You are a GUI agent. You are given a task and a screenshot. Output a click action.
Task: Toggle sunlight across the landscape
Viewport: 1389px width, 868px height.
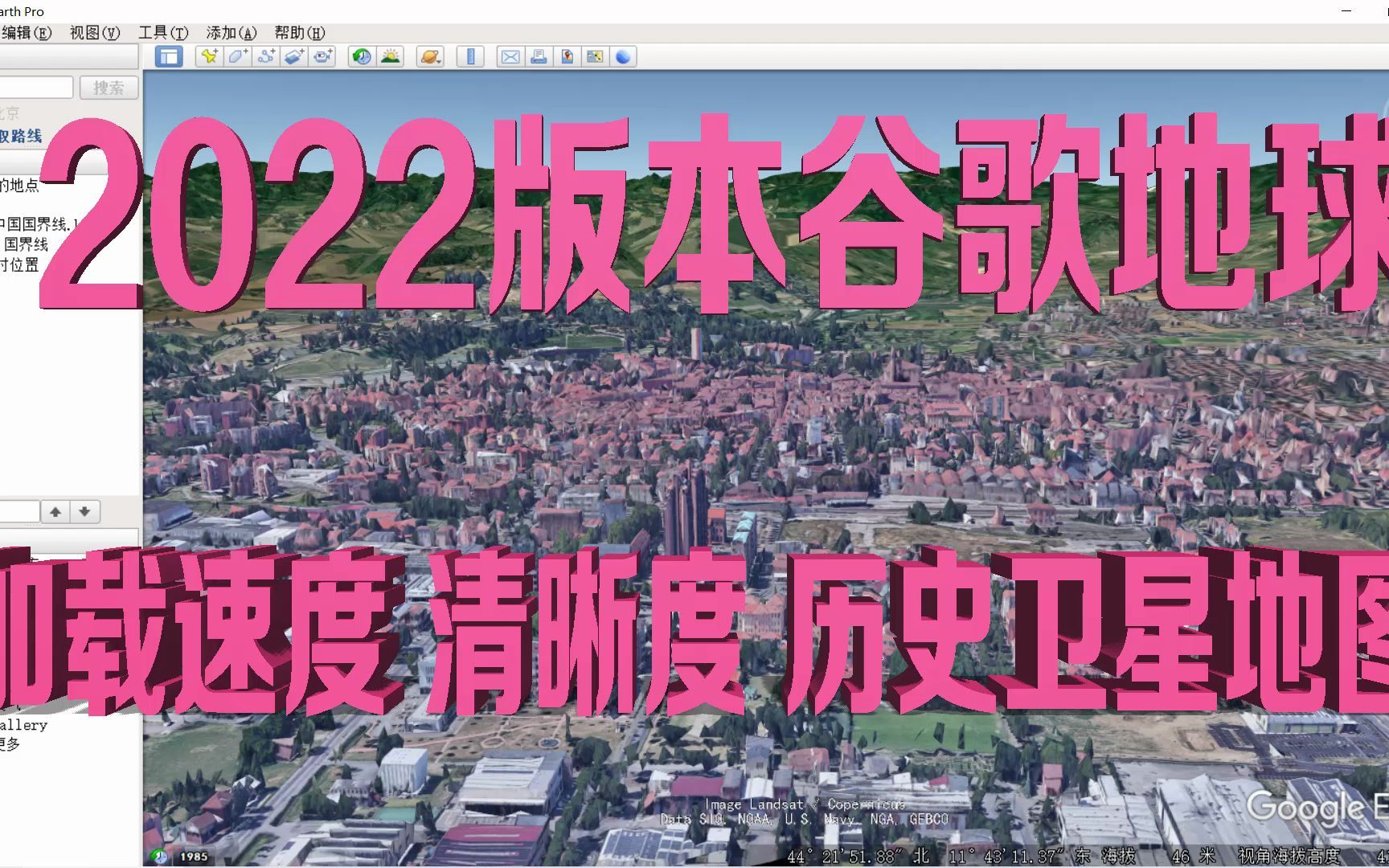(x=390, y=56)
